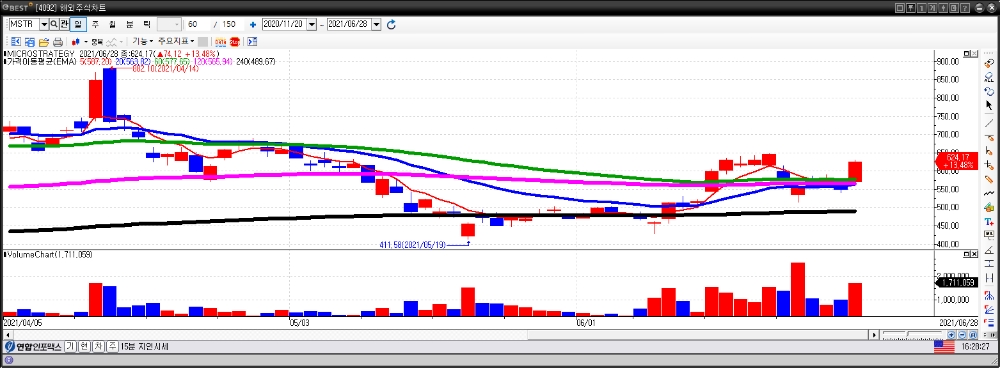The width and height of the screenshot is (1000, 368).
Task: Click the printer icon in toolbar
Action: coord(57,41)
